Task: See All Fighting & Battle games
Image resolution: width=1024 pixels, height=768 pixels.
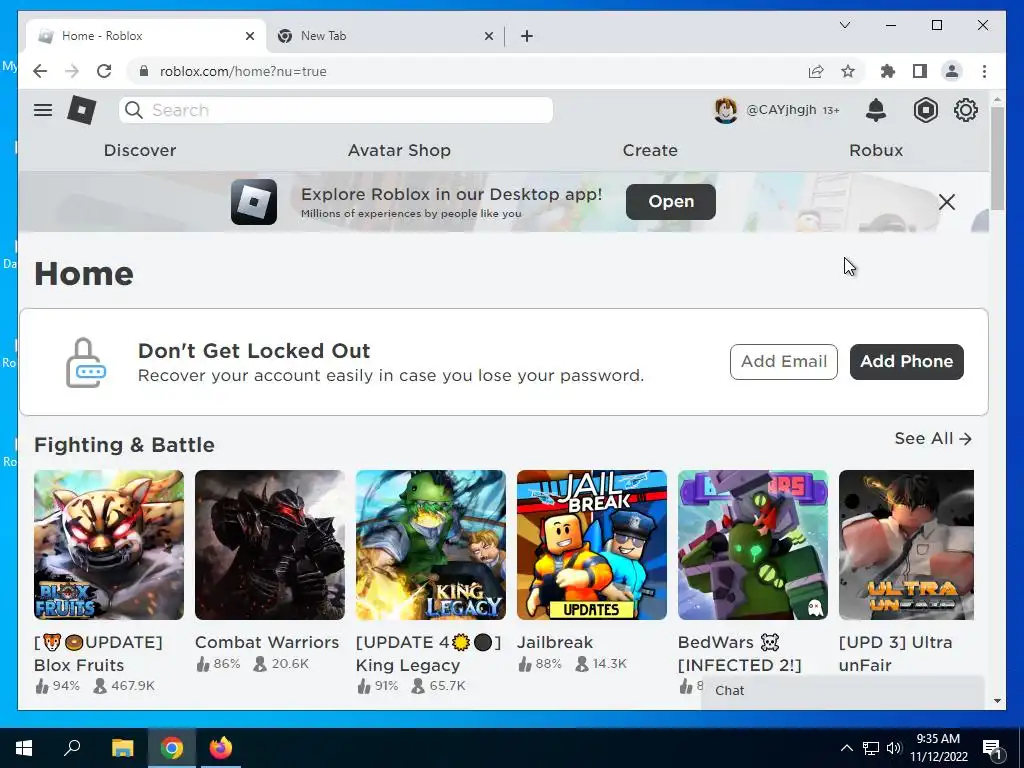Action: pyautogui.click(x=933, y=438)
